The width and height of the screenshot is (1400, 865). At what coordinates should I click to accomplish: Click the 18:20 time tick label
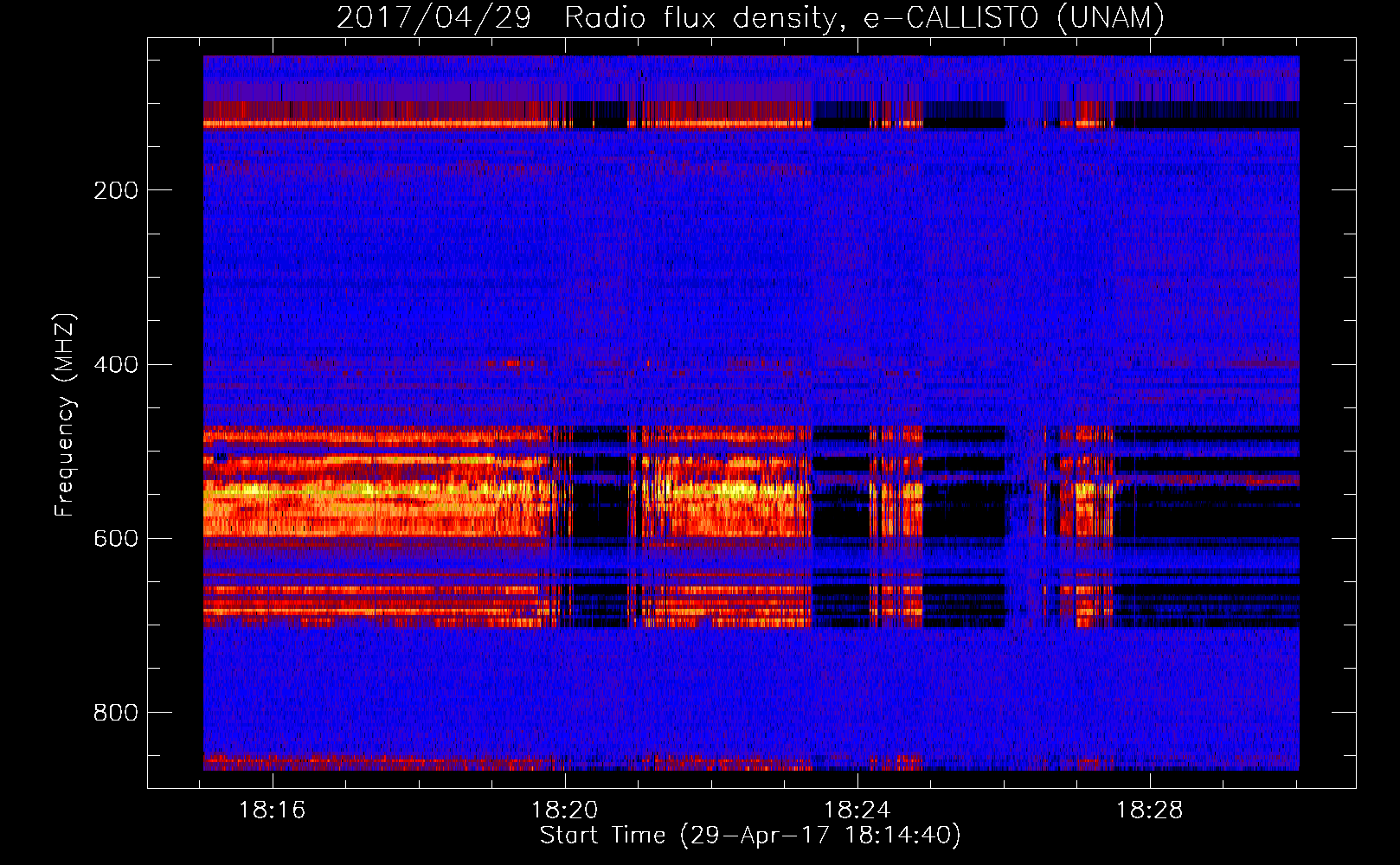pos(565,811)
